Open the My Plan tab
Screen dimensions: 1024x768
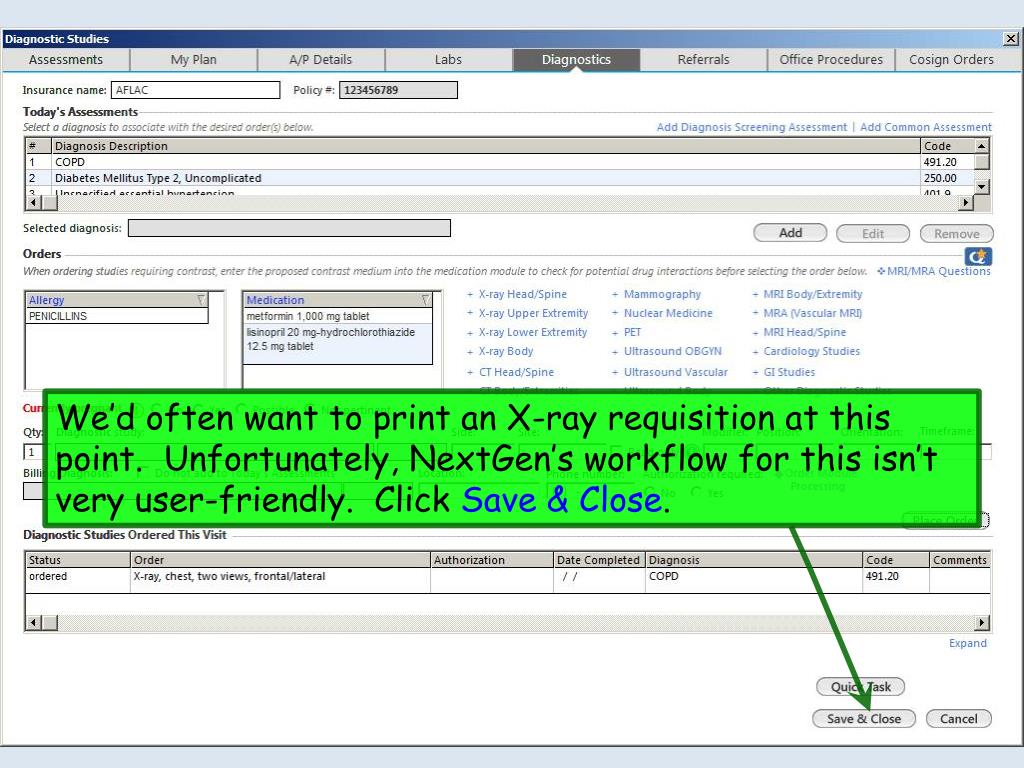click(x=193, y=59)
